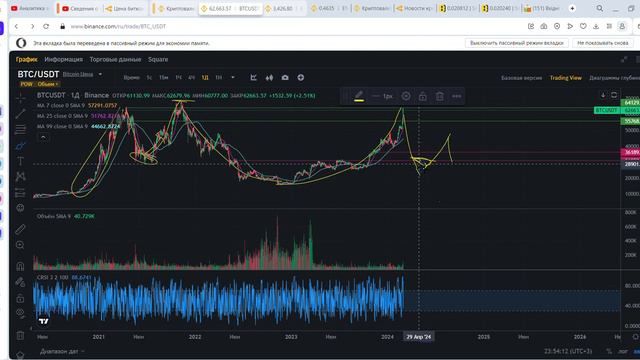Click the MA 99 close indicator label

pyautogui.click(x=62, y=127)
